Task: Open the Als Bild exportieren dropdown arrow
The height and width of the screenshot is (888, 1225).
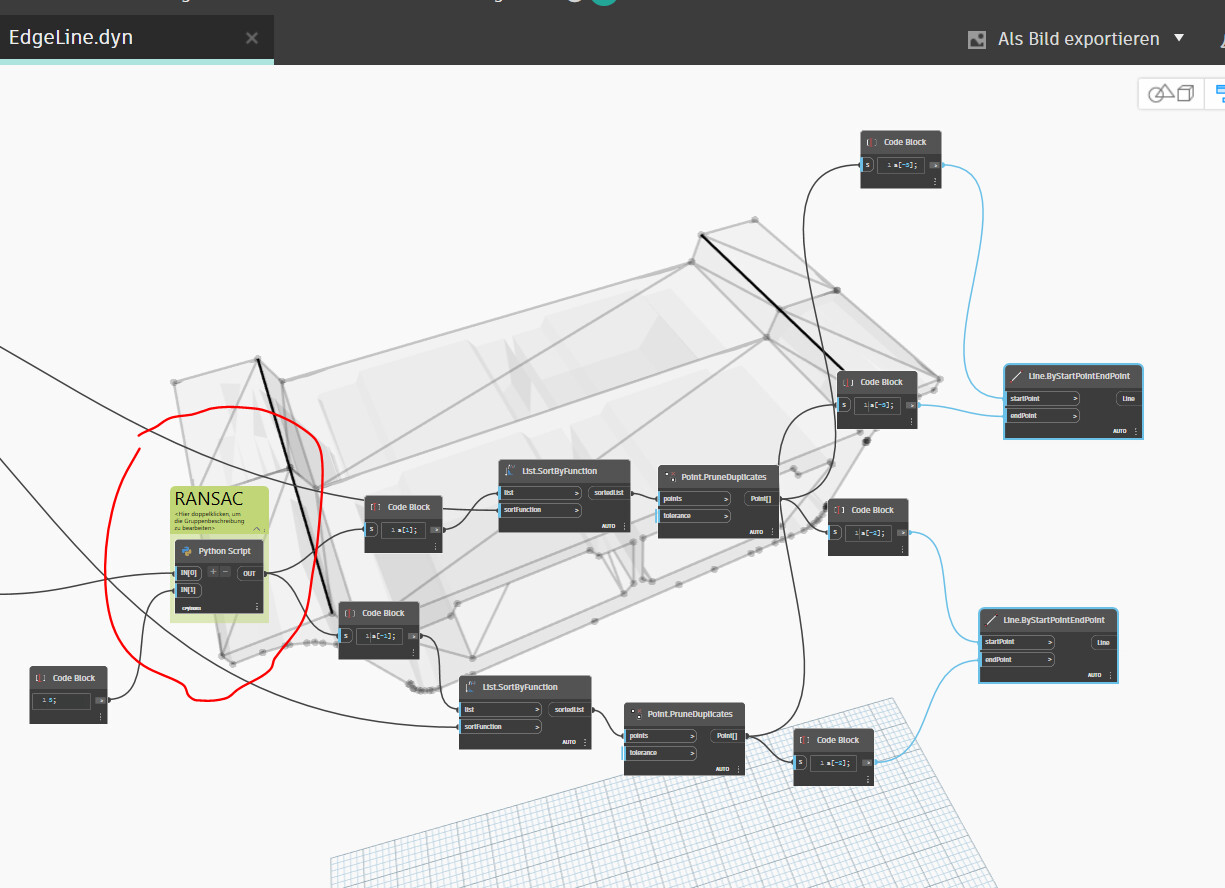Action: pyautogui.click(x=1178, y=38)
